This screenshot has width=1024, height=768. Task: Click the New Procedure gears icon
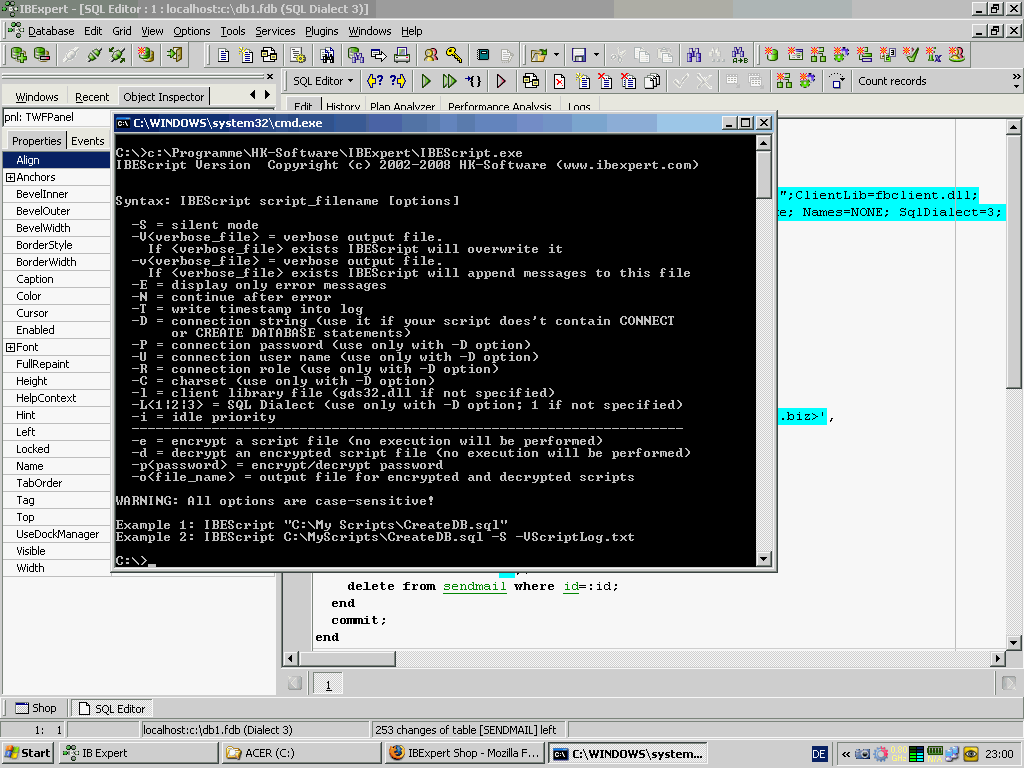840,55
